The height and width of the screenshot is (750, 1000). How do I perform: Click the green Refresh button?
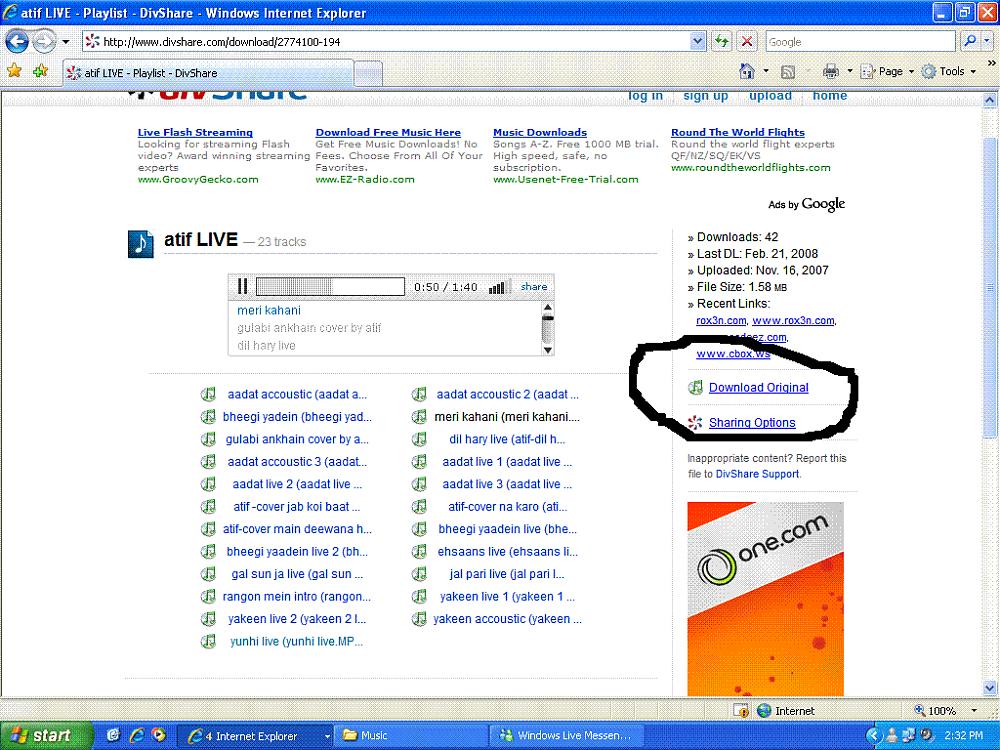click(722, 42)
